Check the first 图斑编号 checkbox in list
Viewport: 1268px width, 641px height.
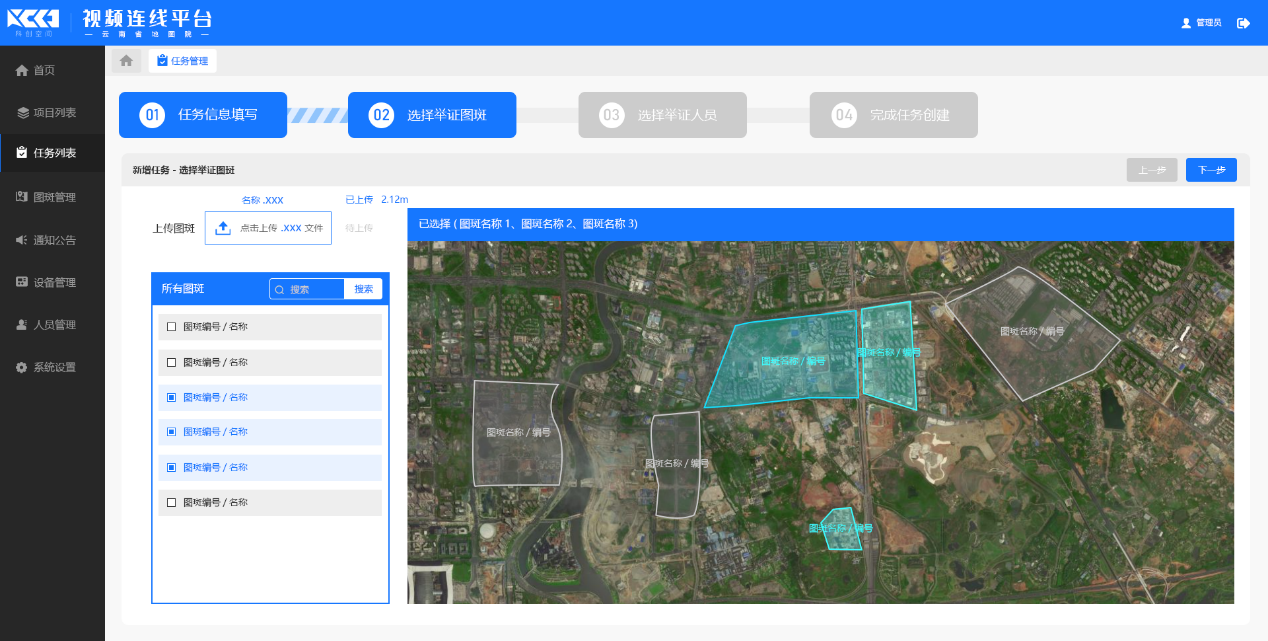click(x=171, y=327)
